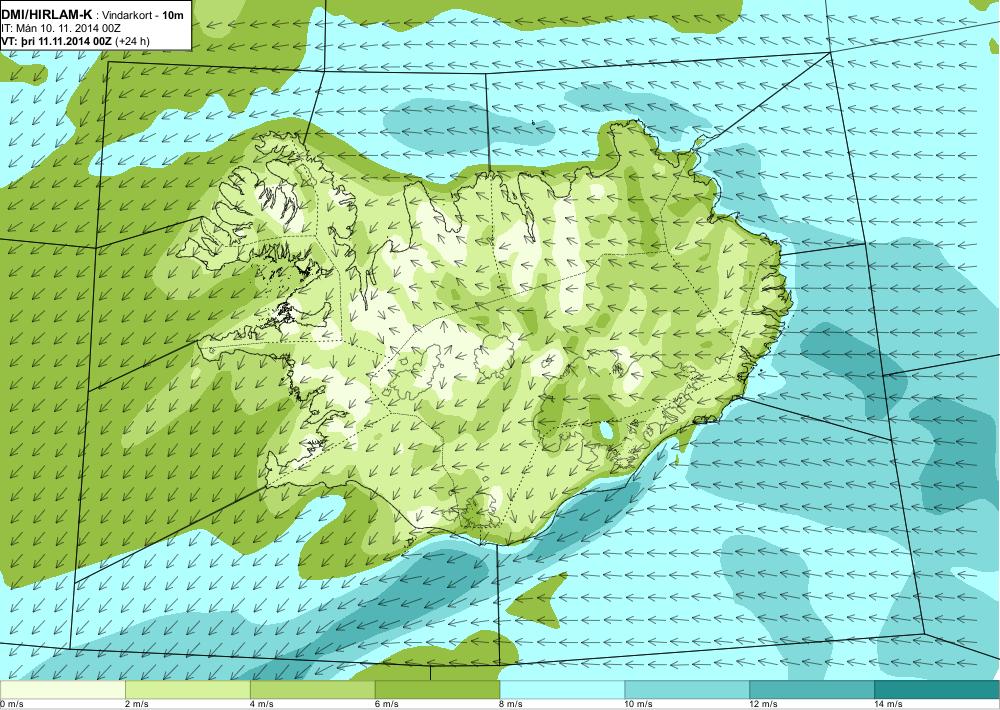Click the 12–14 m/s teal legend swatch

click(x=812, y=690)
